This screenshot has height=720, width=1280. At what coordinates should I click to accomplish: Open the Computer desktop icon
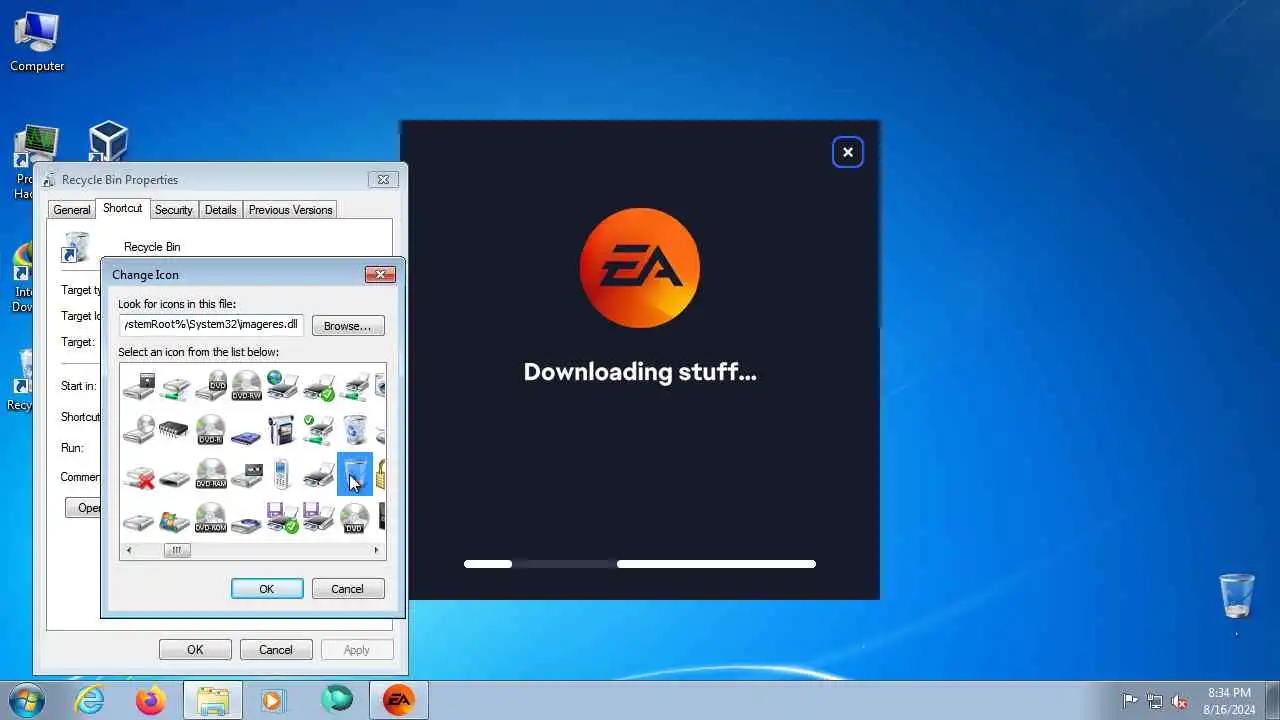coord(37,42)
